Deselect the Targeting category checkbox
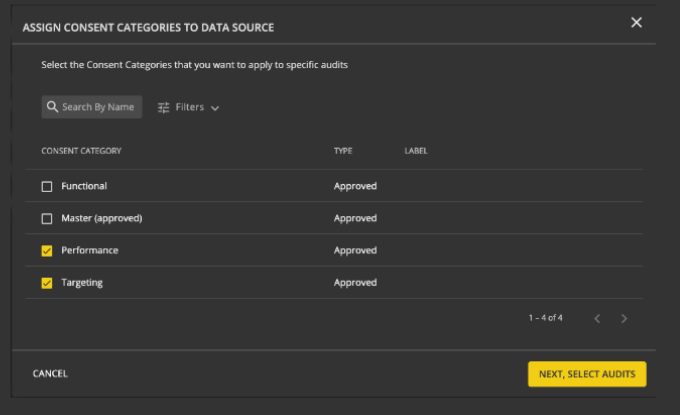 click(47, 283)
